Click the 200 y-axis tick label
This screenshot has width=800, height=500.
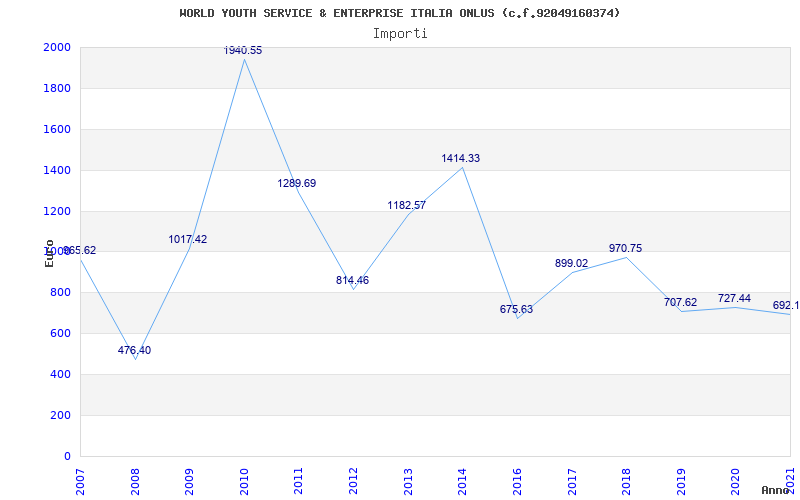(60, 415)
